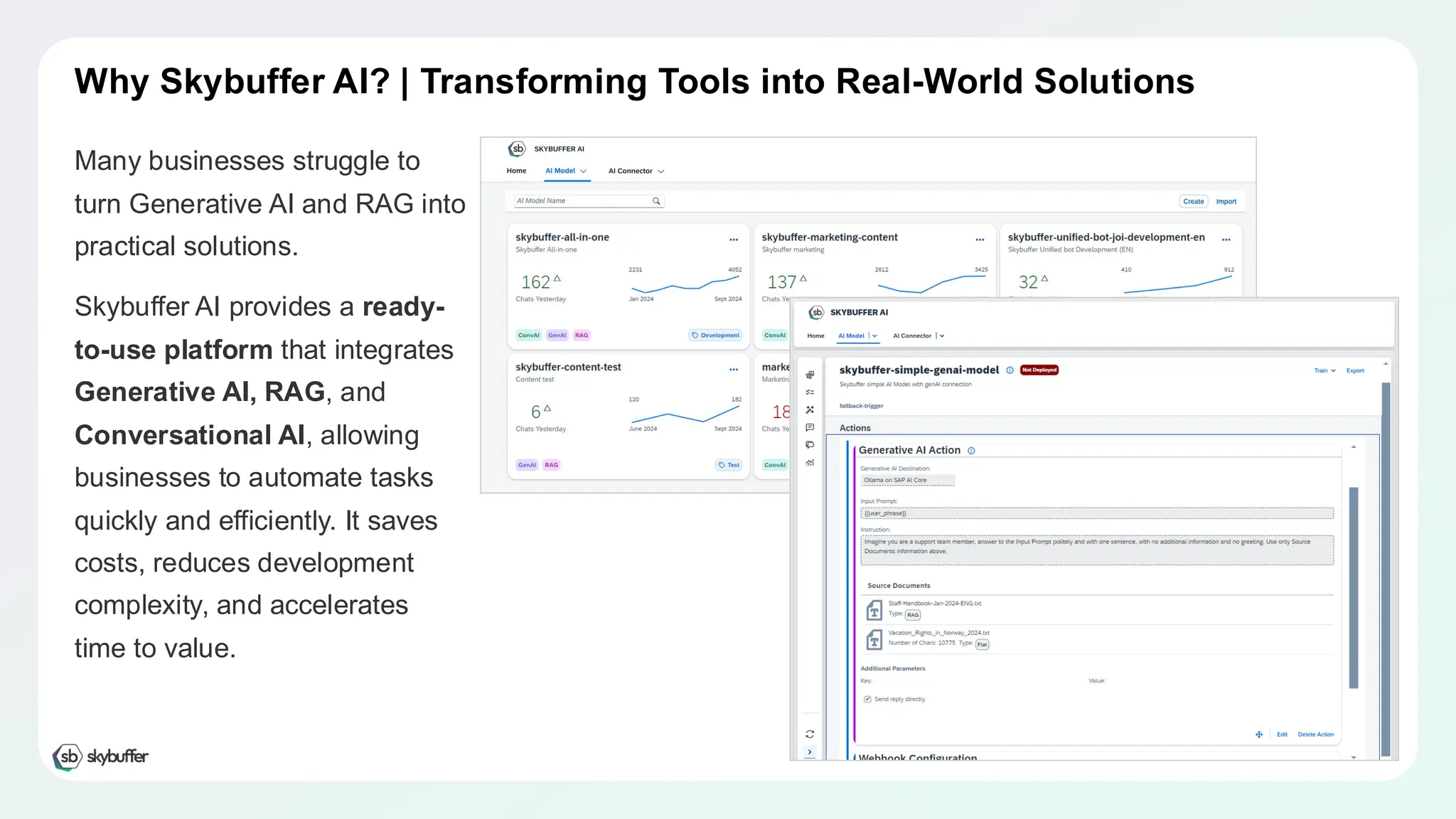
Task: Open the analytics chart sidebar icon
Action: pos(810,463)
